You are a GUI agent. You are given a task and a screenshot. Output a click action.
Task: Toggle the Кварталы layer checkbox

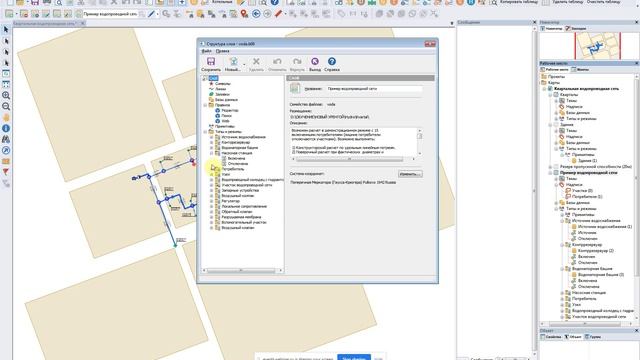point(556,95)
